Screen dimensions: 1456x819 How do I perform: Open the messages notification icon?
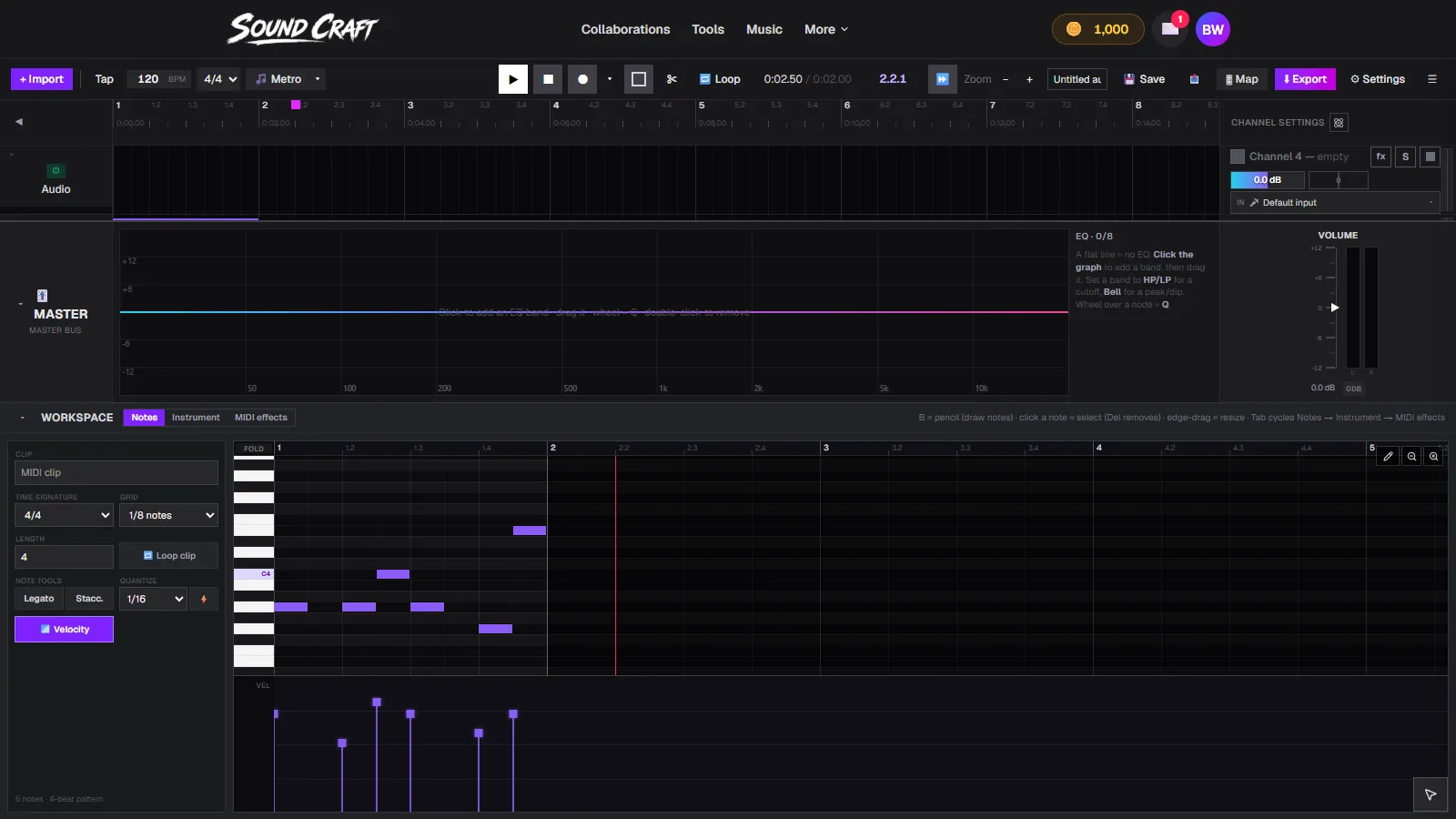pos(1170,29)
